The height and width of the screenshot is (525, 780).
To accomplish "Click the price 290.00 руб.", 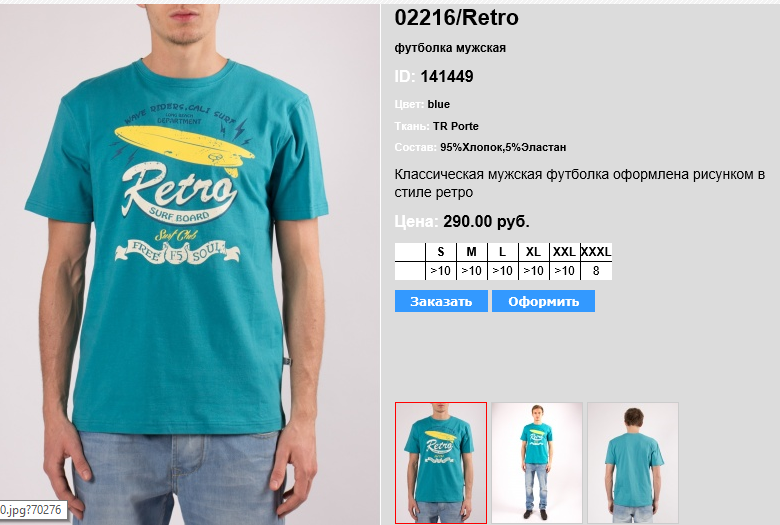I will [486, 221].
